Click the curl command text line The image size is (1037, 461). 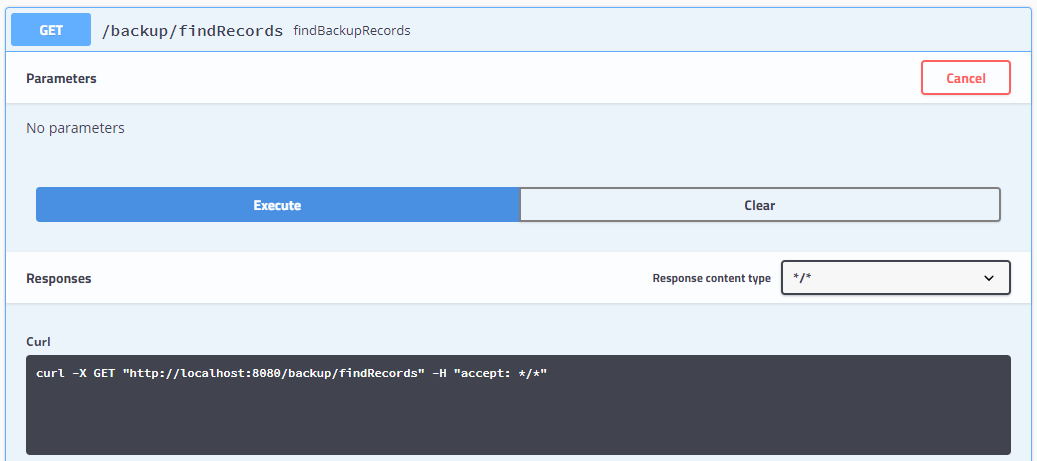point(291,373)
